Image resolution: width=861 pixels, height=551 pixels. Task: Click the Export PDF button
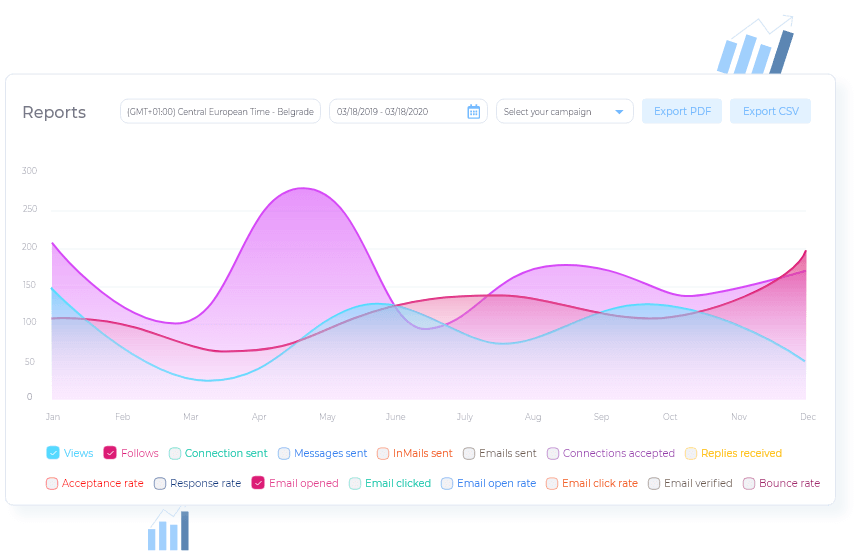pyautogui.click(x=682, y=112)
